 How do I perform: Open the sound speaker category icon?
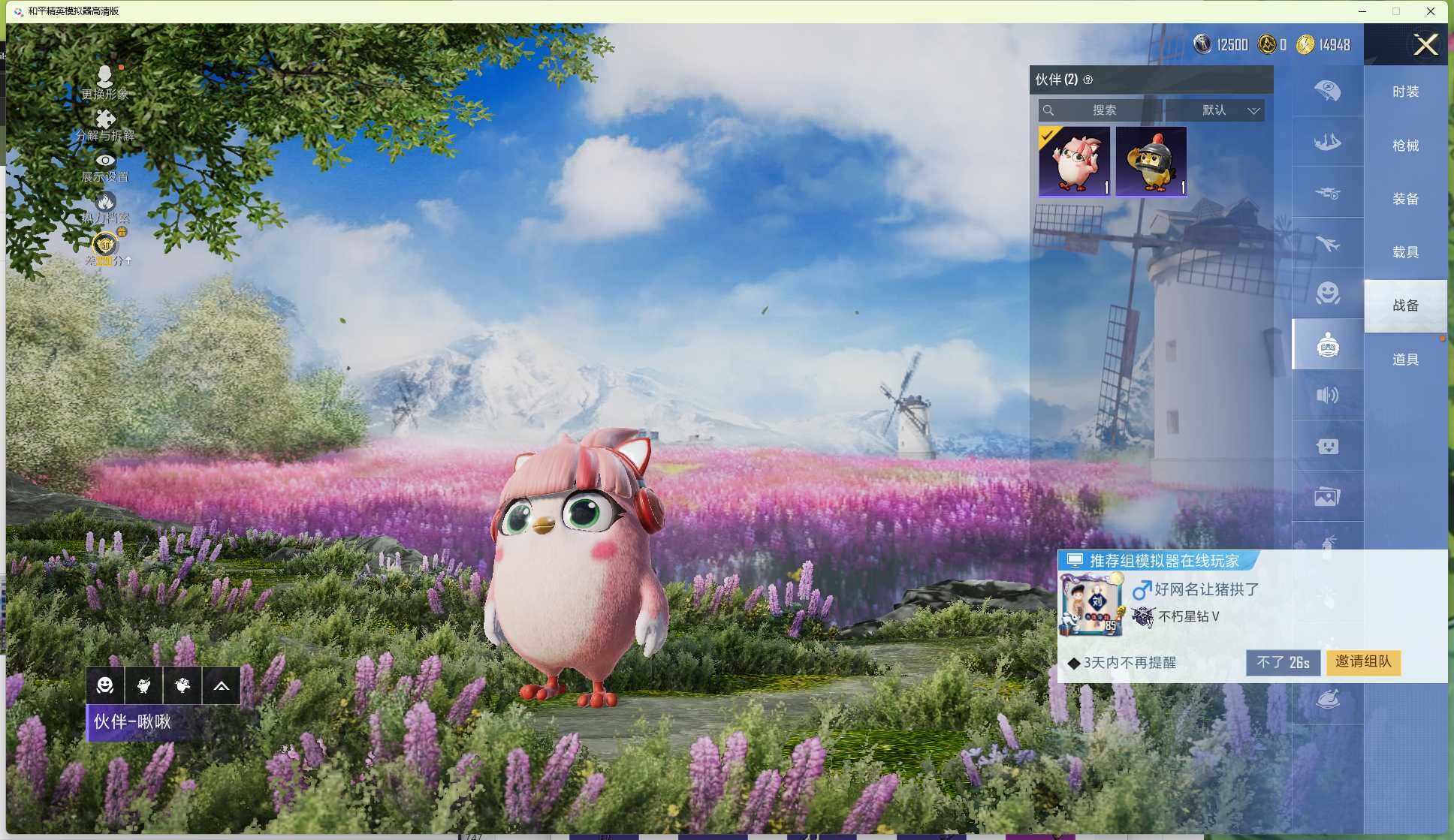(x=1327, y=395)
